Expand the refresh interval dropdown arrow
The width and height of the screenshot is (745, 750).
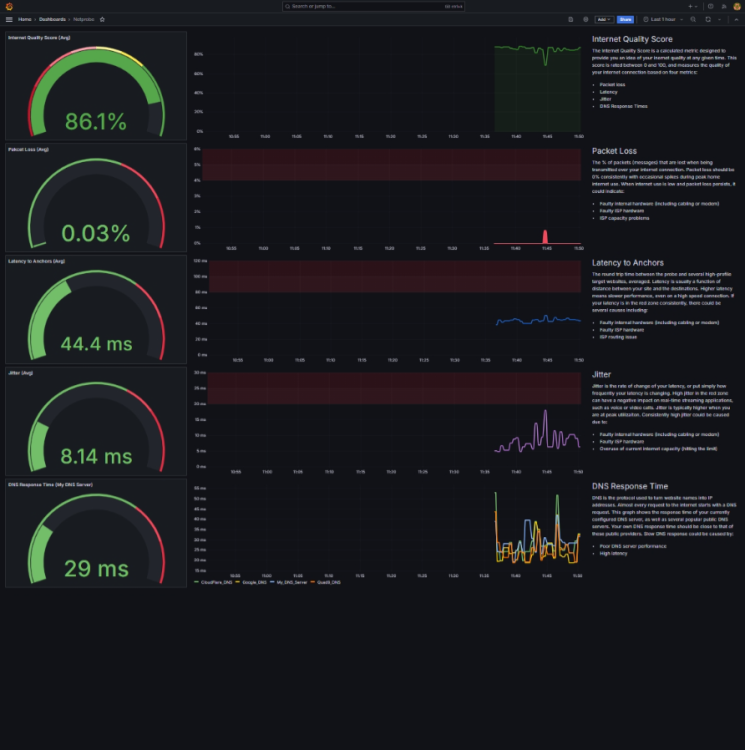719,19
